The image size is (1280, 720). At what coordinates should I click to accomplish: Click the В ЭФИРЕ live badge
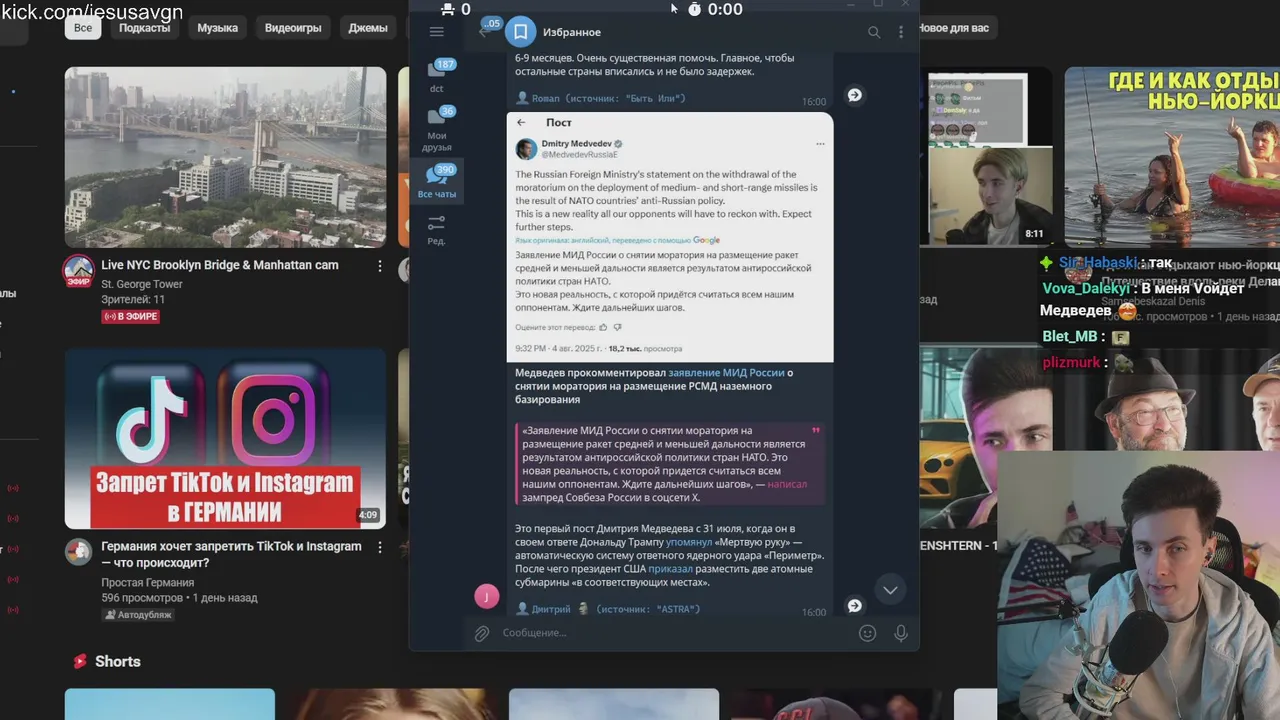[x=130, y=316]
